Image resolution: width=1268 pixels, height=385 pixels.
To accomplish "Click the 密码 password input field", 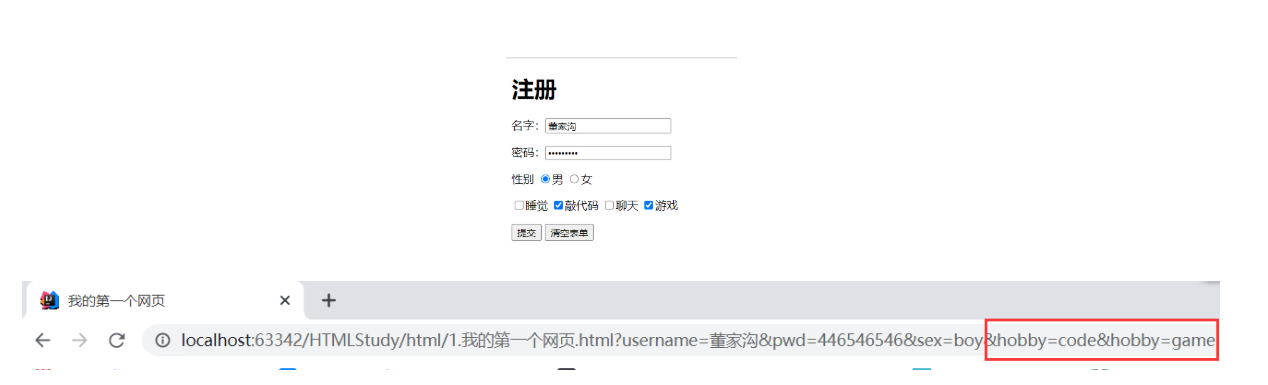I will click(x=607, y=153).
